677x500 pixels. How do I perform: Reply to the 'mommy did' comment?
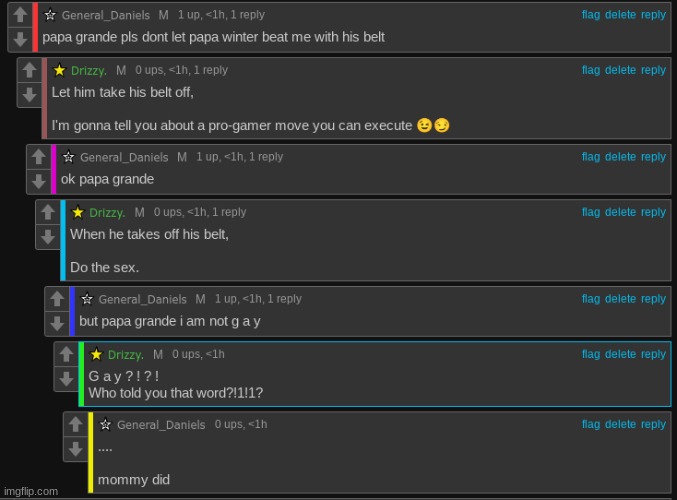pos(653,424)
